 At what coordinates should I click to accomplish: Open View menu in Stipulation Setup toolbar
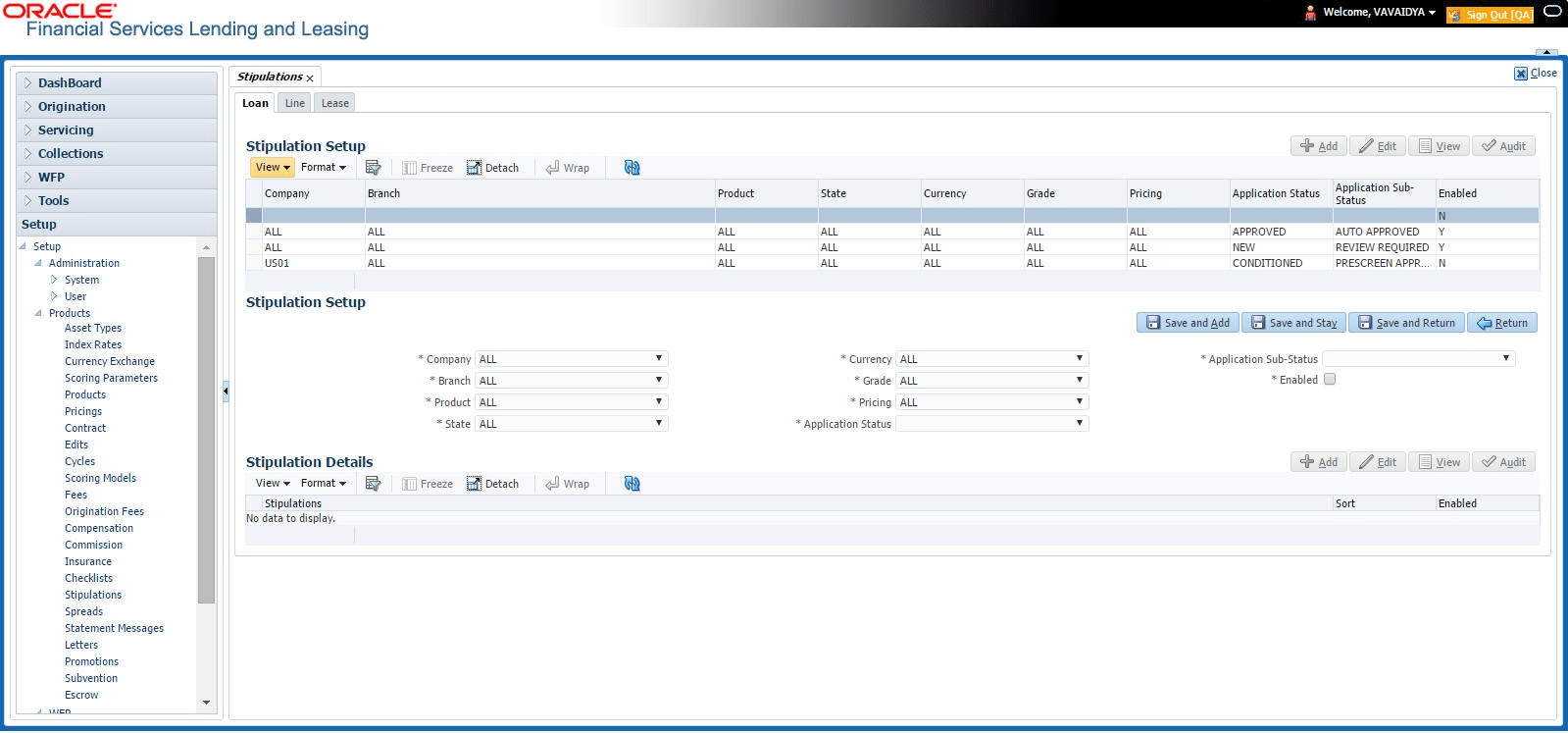tap(272, 168)
